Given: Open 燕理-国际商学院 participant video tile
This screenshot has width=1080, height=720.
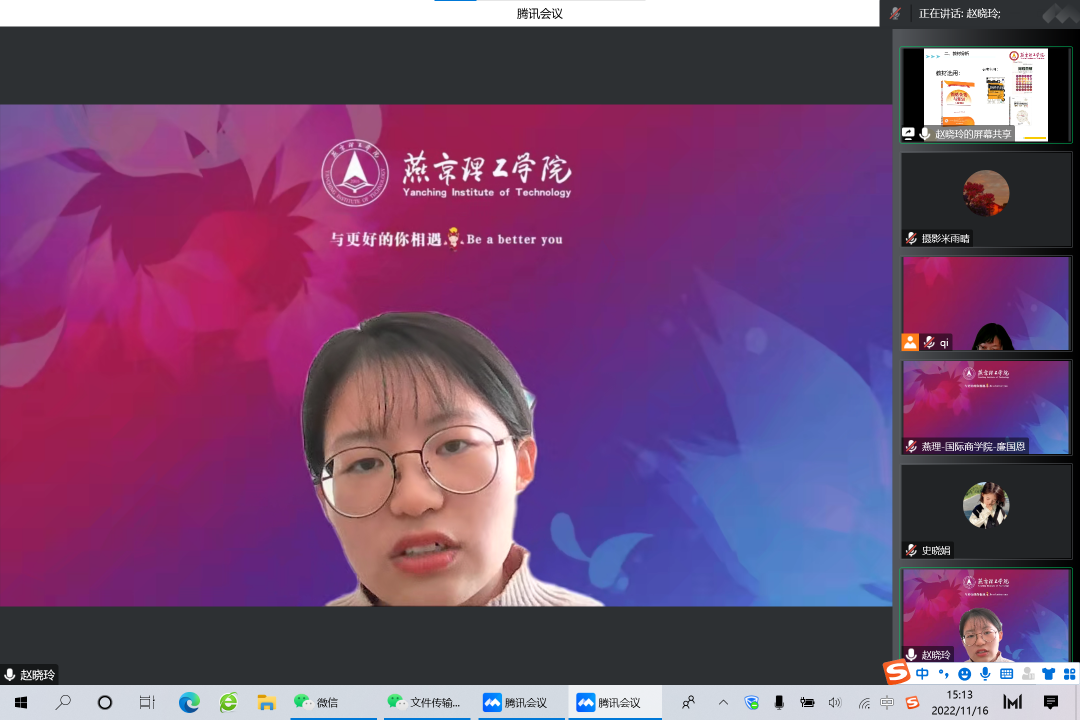Looking at the screenshot, I should click(986, 407).
